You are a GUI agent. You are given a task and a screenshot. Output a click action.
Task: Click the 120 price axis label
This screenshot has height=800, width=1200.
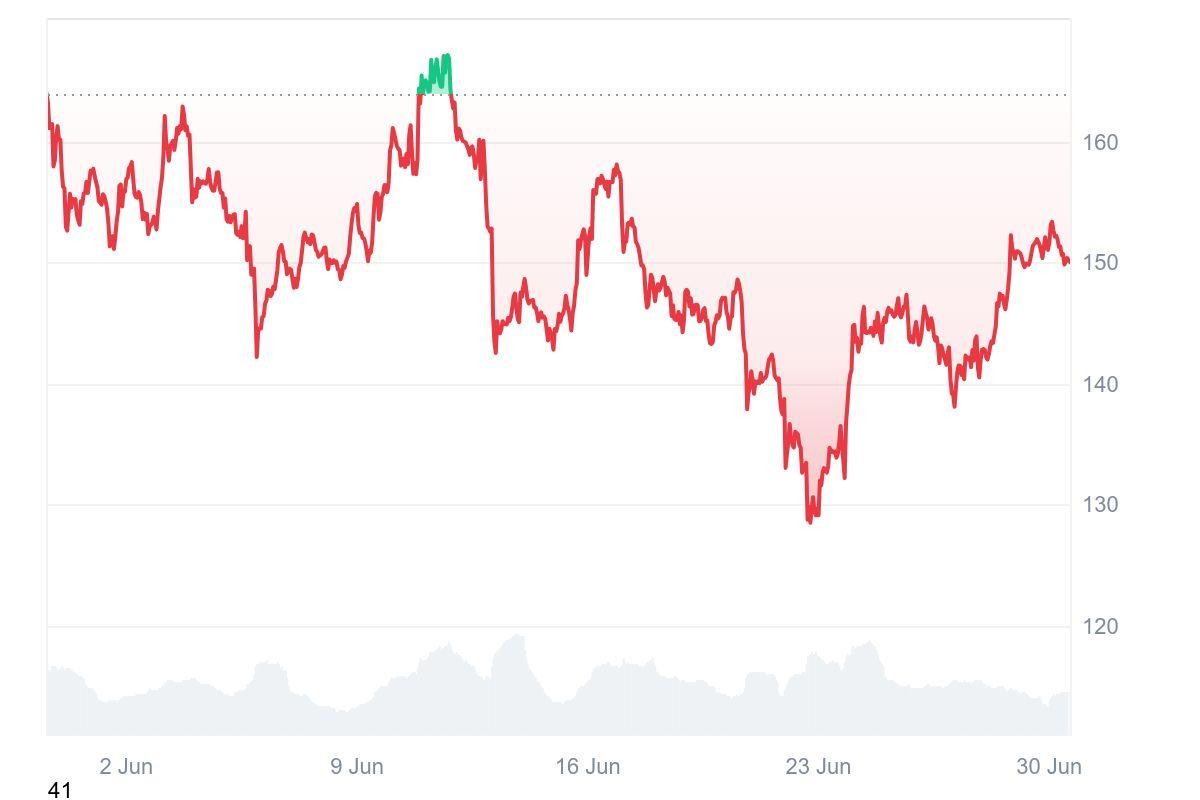point(1100,627)
